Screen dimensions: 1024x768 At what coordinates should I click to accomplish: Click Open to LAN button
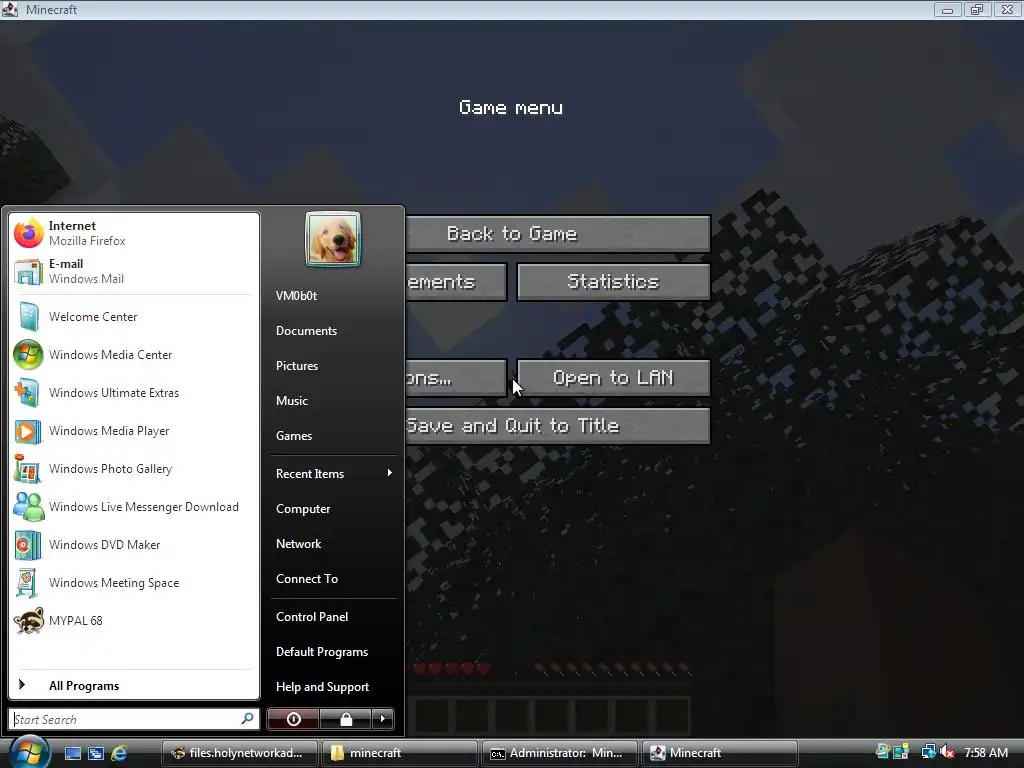point(613,377)
